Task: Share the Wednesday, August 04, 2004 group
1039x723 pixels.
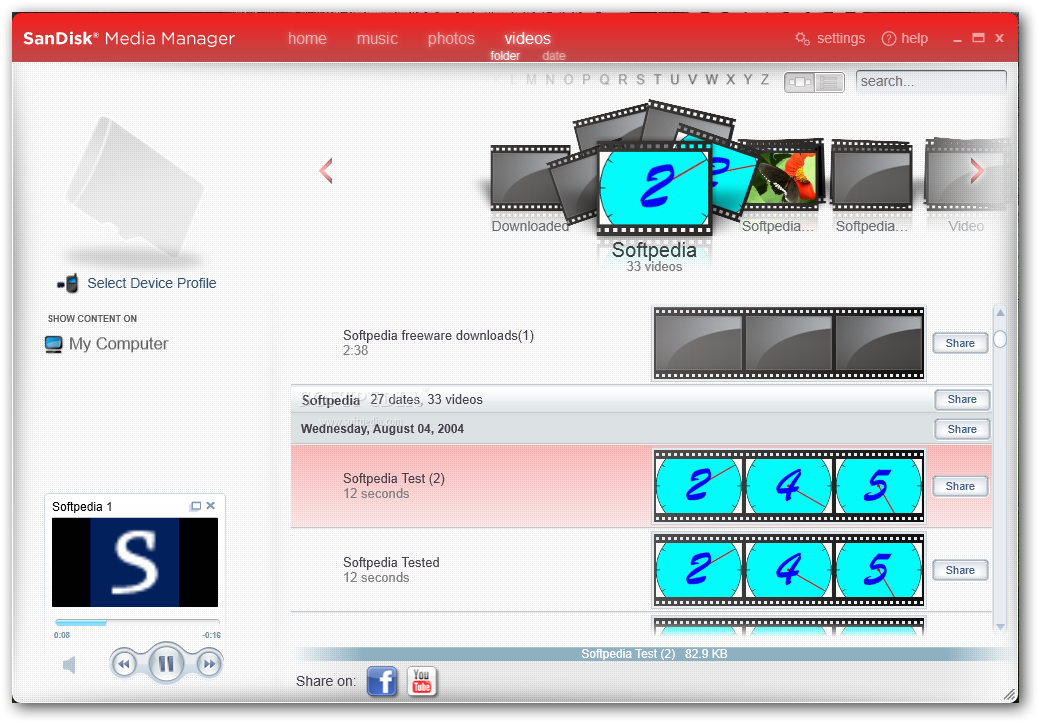Action: (962, 429)
